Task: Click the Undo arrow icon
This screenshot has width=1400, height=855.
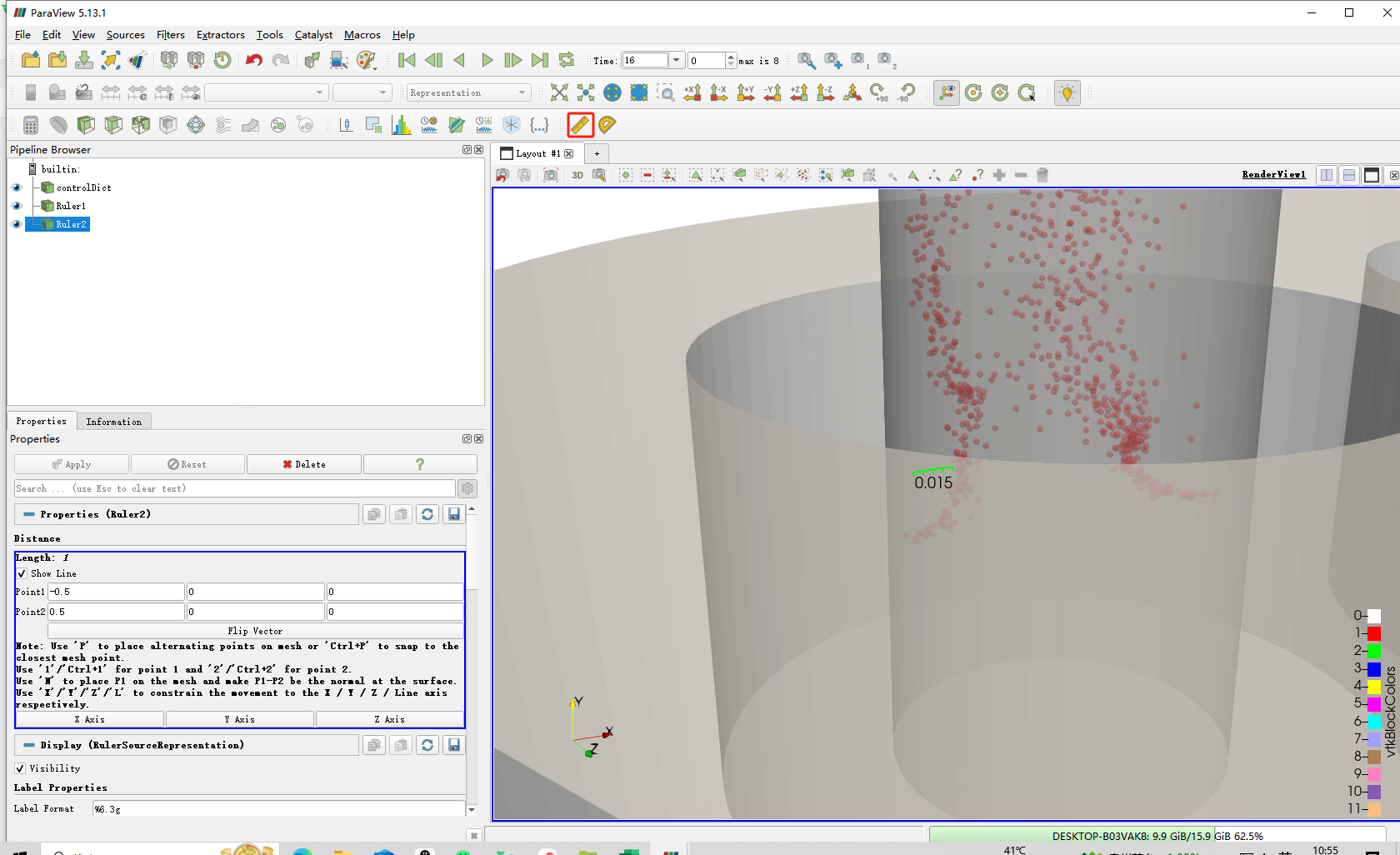Action: [253, 60]
